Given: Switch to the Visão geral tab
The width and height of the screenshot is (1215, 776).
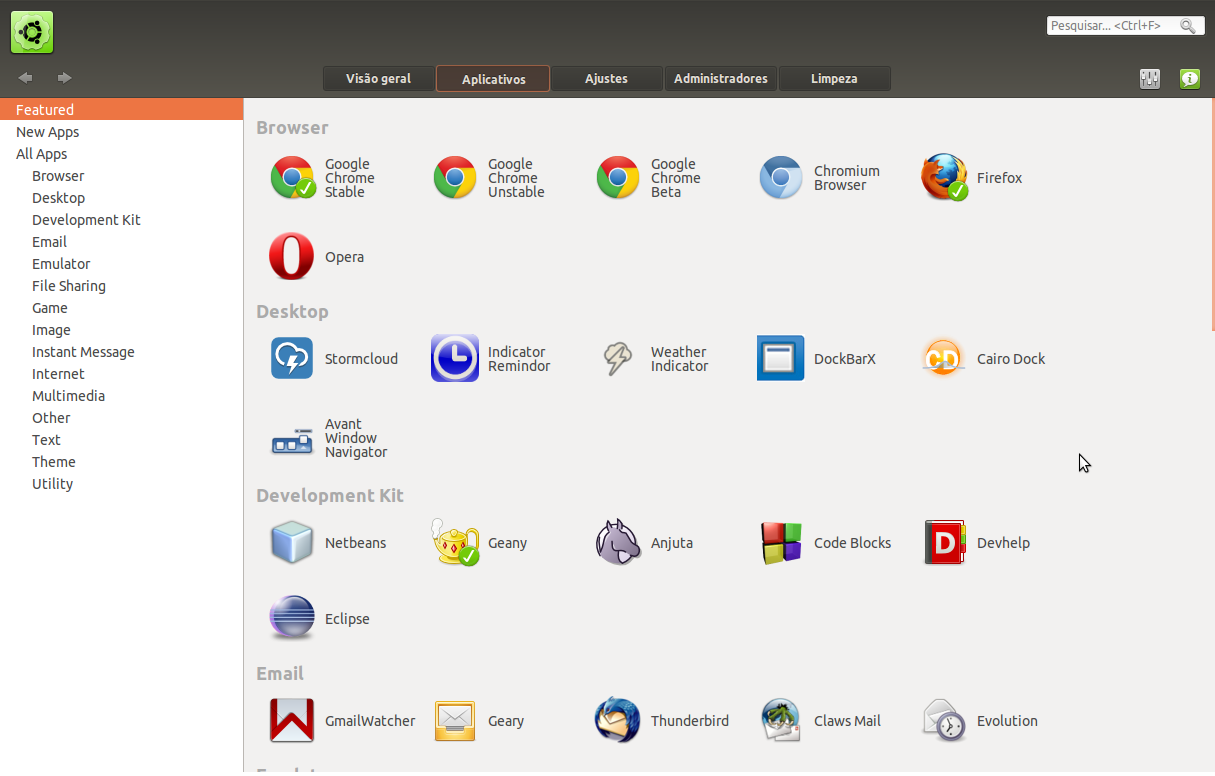Looking at the screenshot, I should point(379,79).
